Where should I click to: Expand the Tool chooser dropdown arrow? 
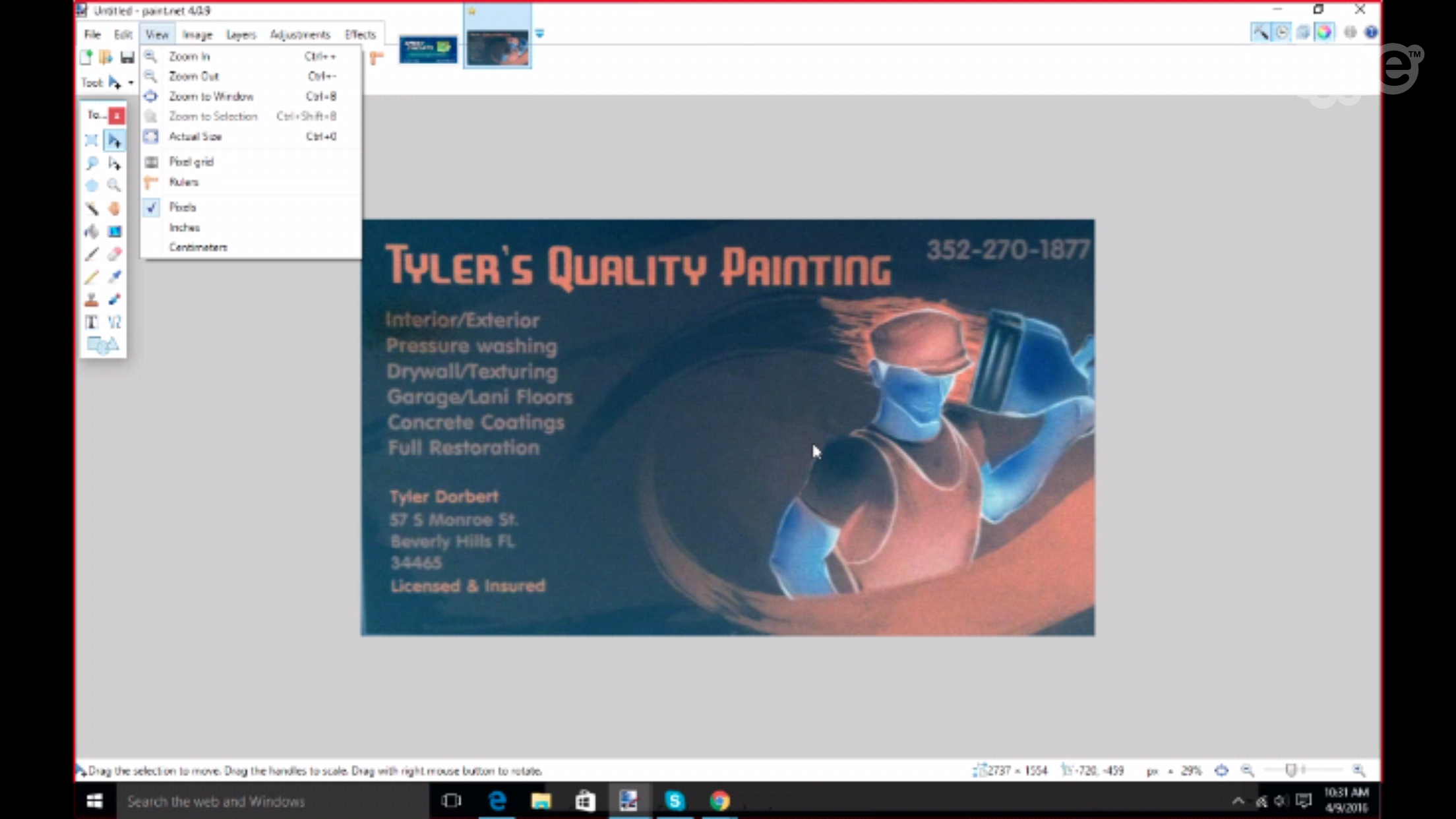pyautogui.click(x=131, y=83)
